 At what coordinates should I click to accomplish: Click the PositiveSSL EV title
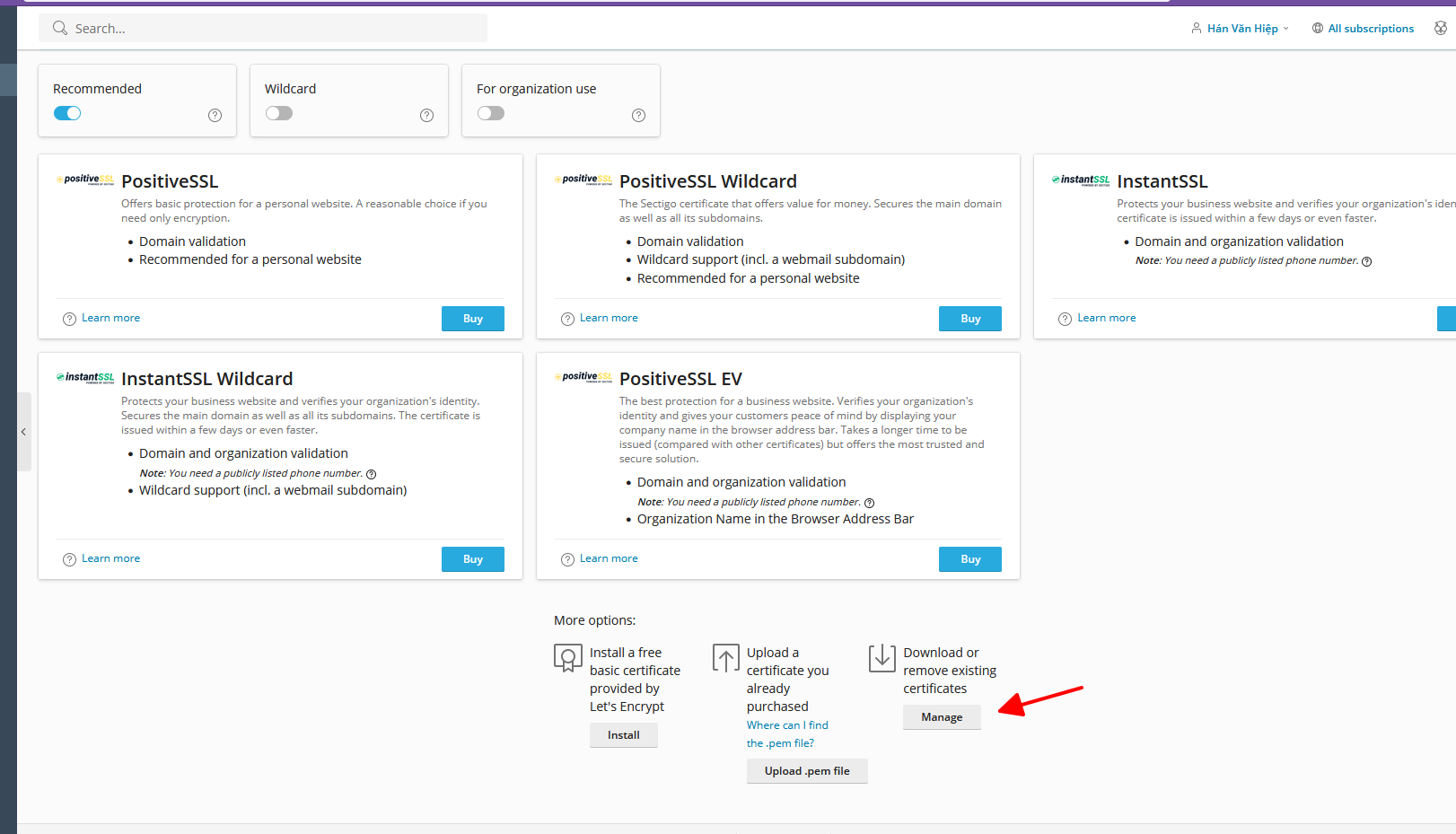point(680,379)
